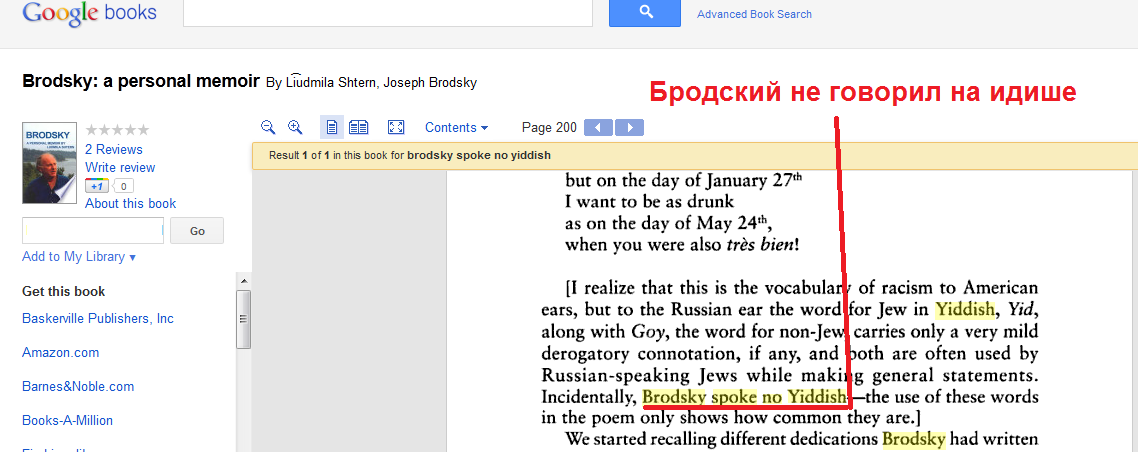
Task: Open the Google Books logo homepage
Action: click(89, 12)
